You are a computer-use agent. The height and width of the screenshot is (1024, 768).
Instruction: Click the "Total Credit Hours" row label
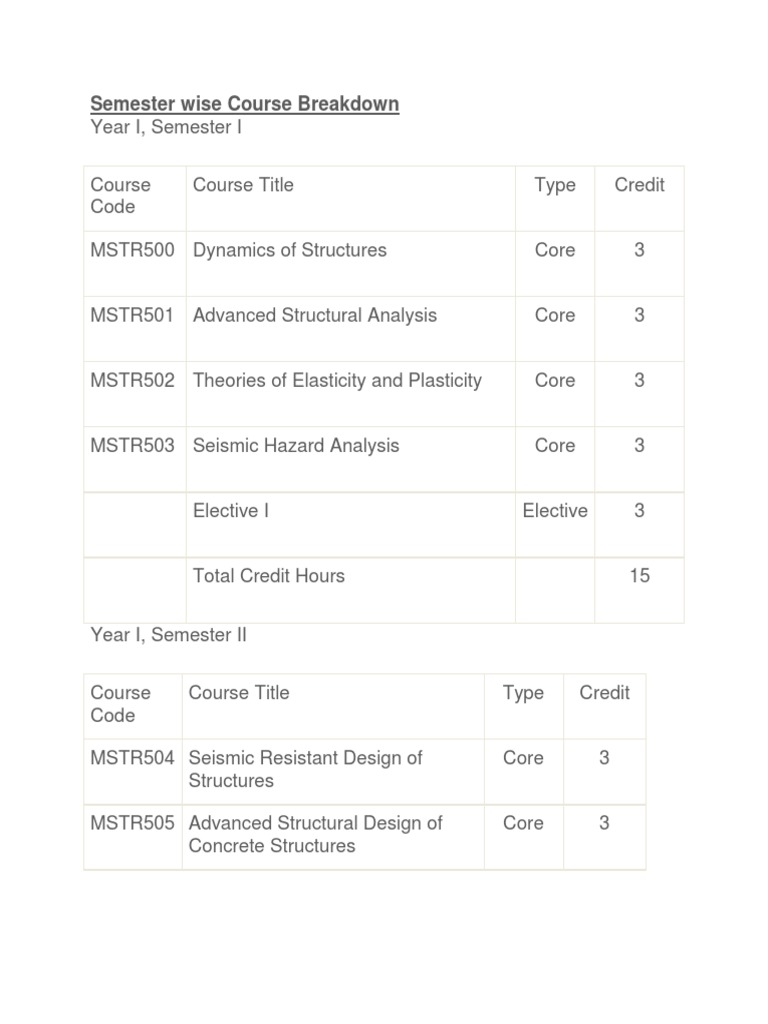(268, 576)
